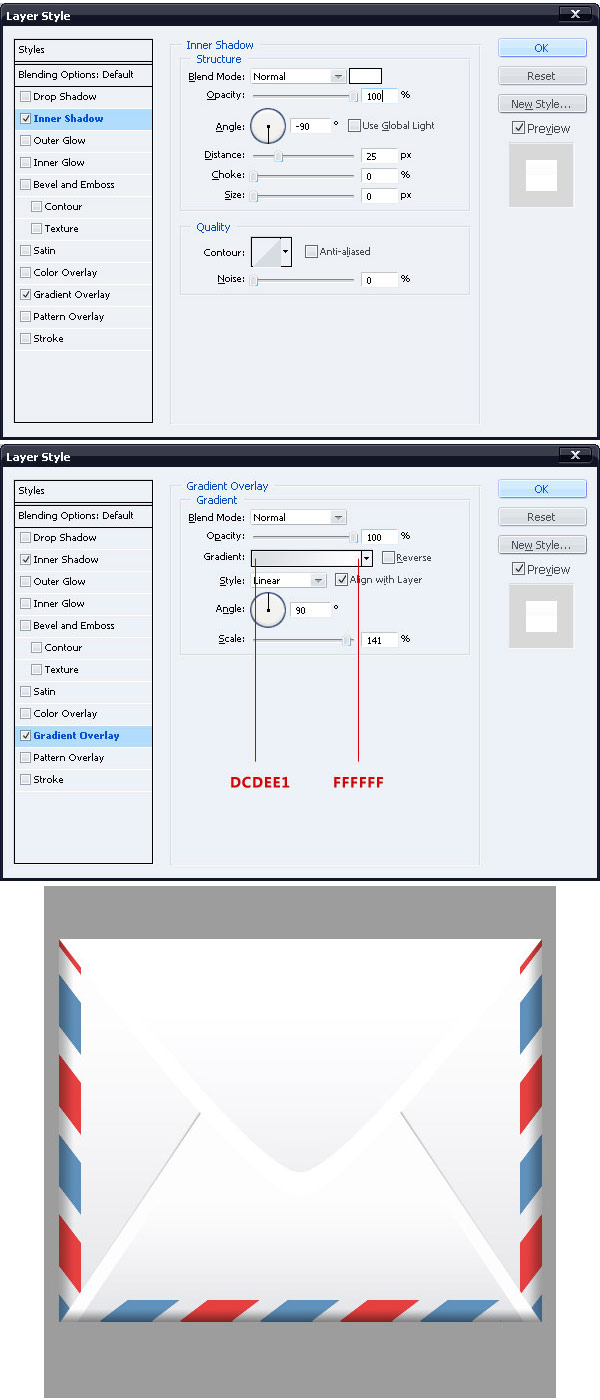Toggle Preview checkbox in Inner Shadow dialog

(518, 128)
